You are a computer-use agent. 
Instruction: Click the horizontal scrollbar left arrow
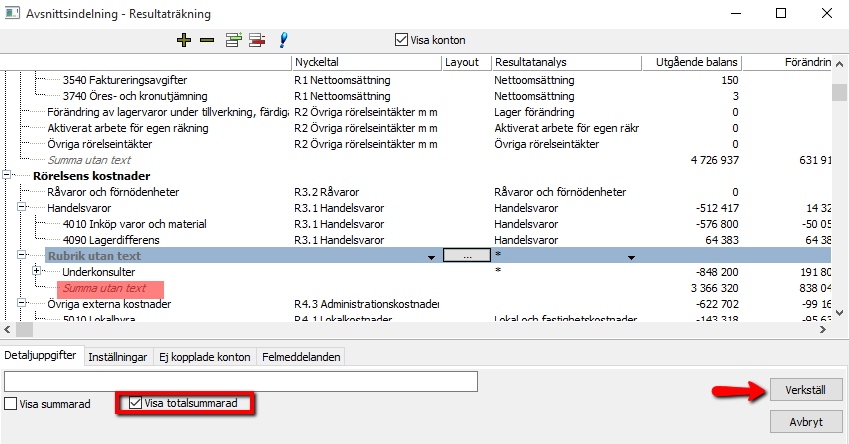7,329
